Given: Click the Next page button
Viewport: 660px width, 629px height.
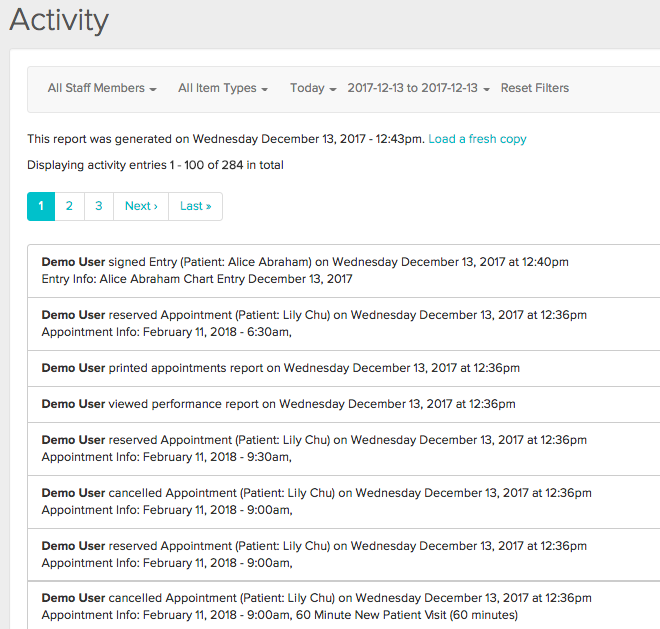Looking at the screenshot, I should point(141,206).
